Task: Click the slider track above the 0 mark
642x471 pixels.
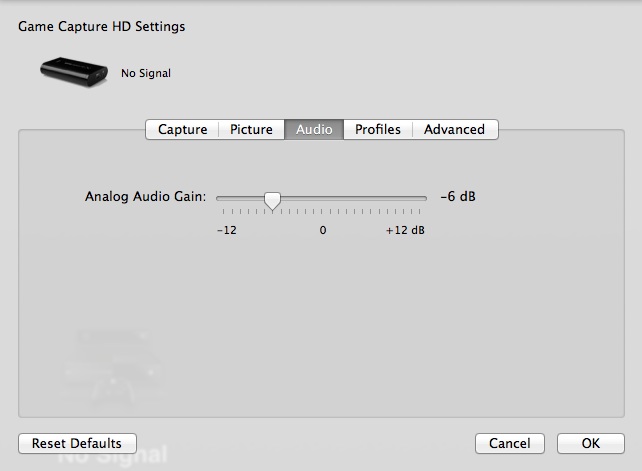Action: coord(323,198)
